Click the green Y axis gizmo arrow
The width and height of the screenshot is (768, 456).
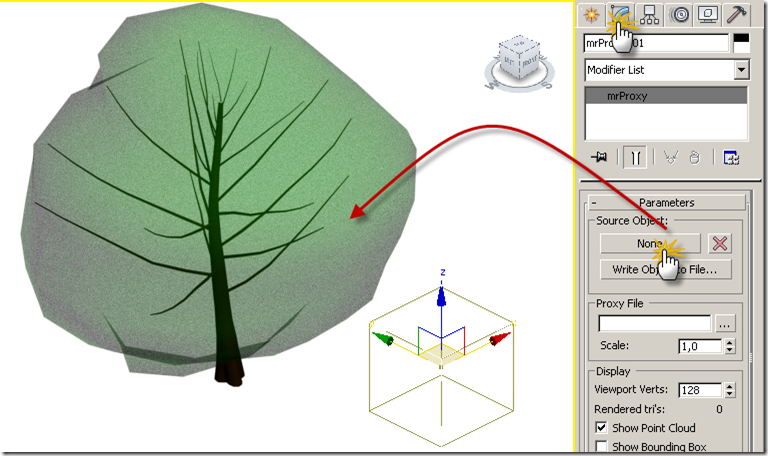[x=383, y=338]
